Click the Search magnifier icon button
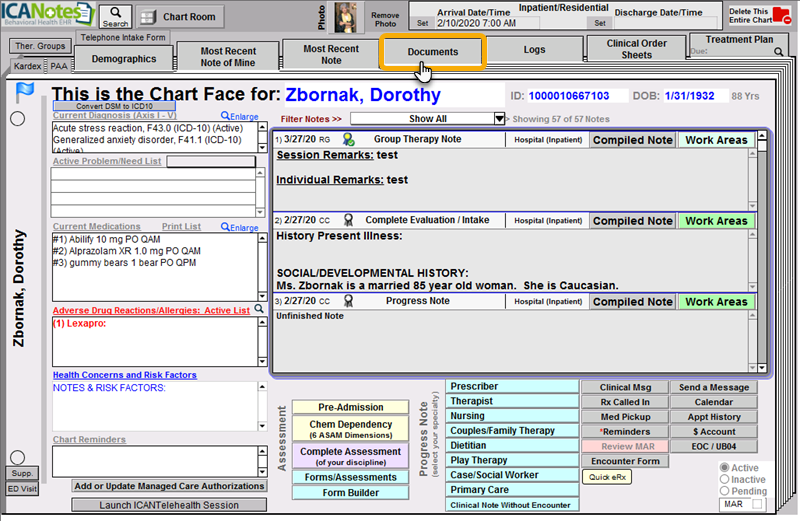800x521 pixels. (115, 16)
